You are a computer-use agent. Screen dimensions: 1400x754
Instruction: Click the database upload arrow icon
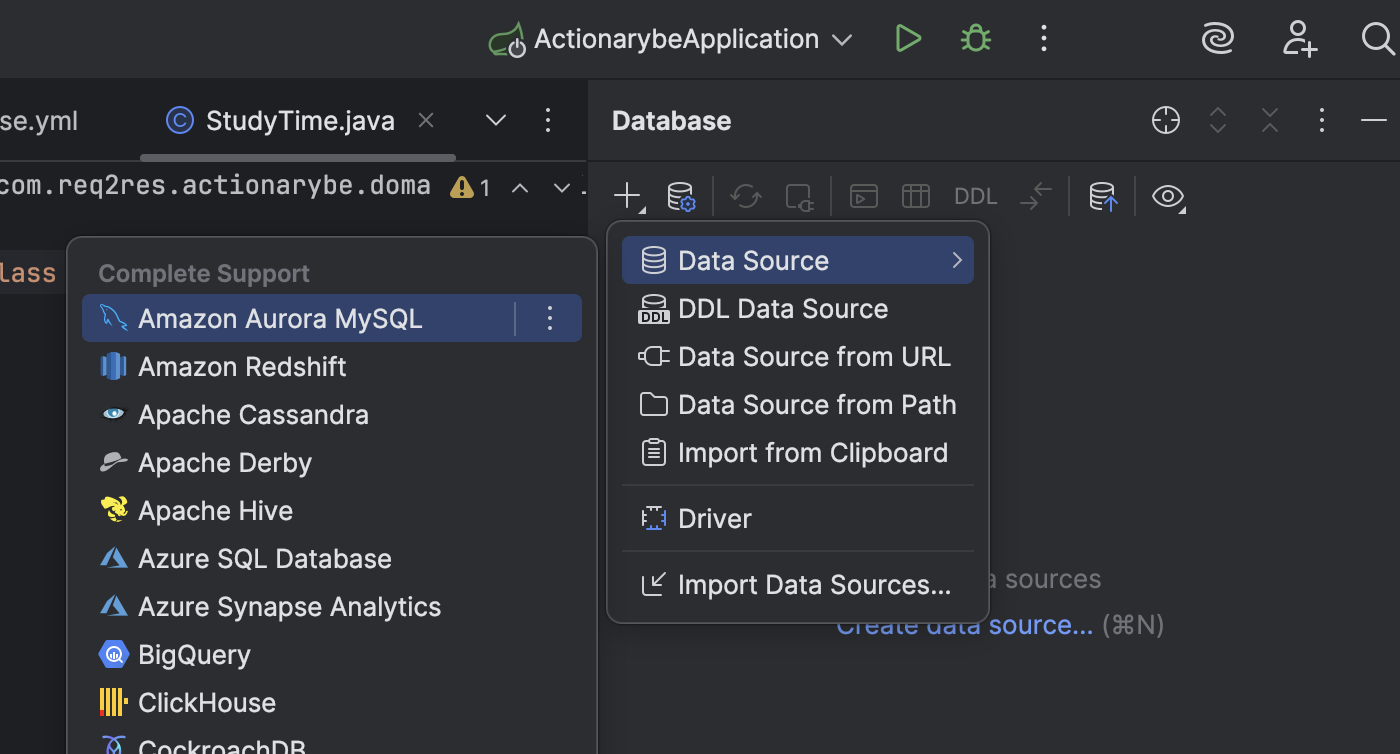pos(1103,196)
